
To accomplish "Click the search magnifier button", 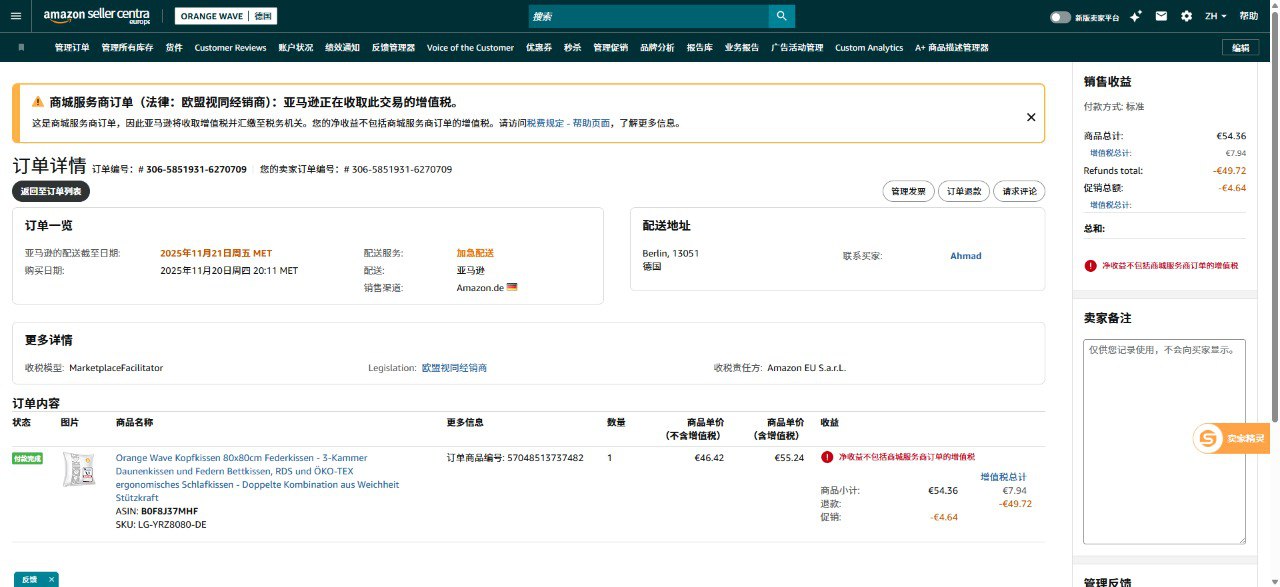I will [x=782, y=16].
